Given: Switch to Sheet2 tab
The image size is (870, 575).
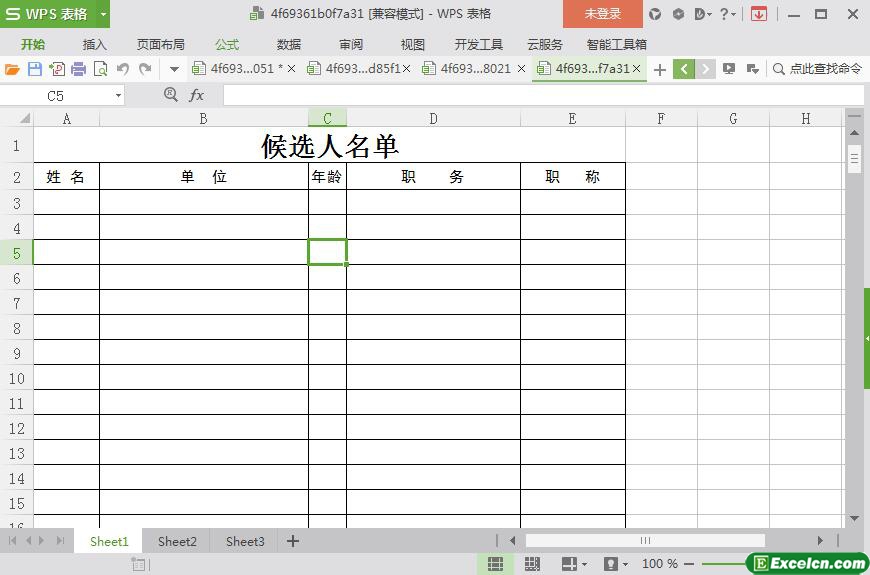Looking at the screenshot, I should 177,541.
